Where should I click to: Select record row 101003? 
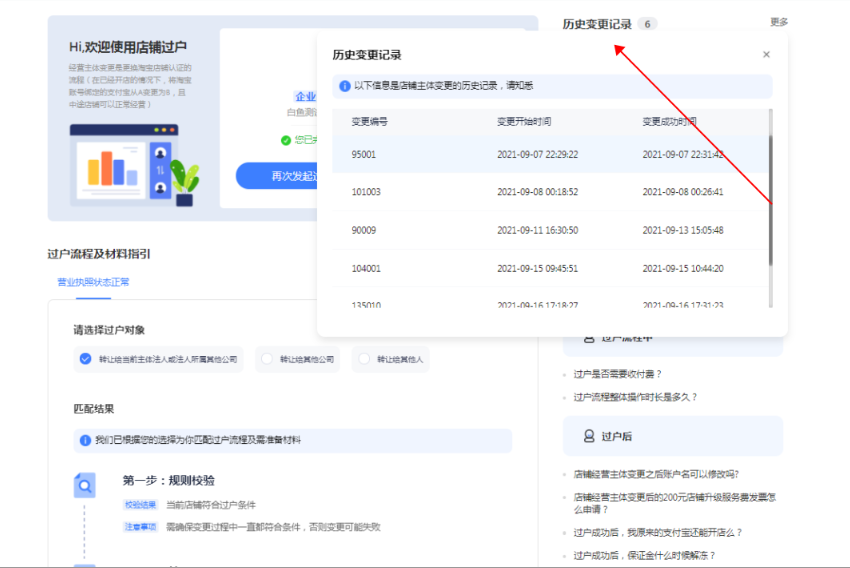(x=551, y=192)
